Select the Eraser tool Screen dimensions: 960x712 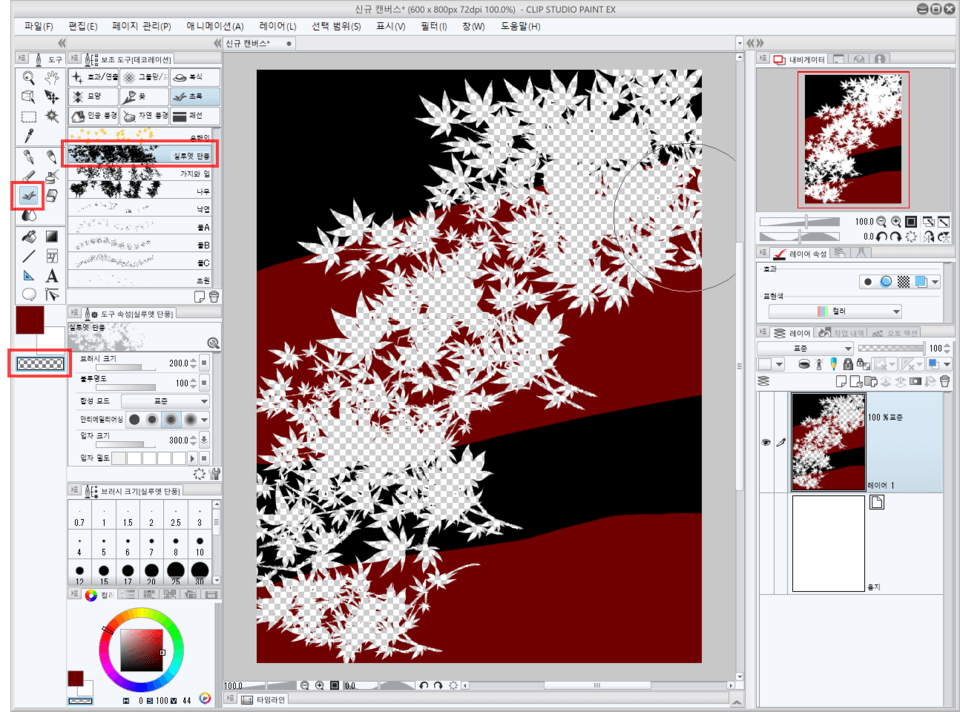52,196
